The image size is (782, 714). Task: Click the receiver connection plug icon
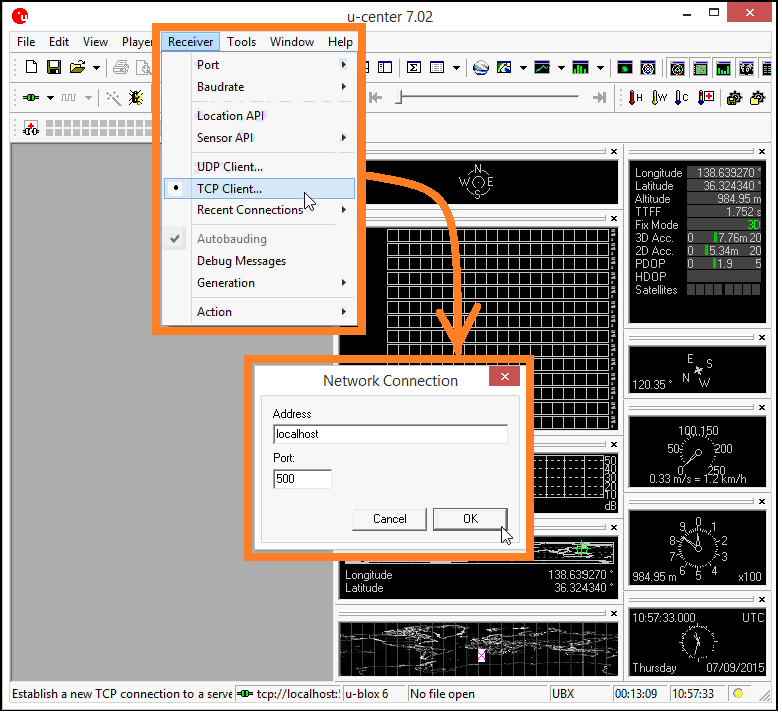click(x=30, y=98)
